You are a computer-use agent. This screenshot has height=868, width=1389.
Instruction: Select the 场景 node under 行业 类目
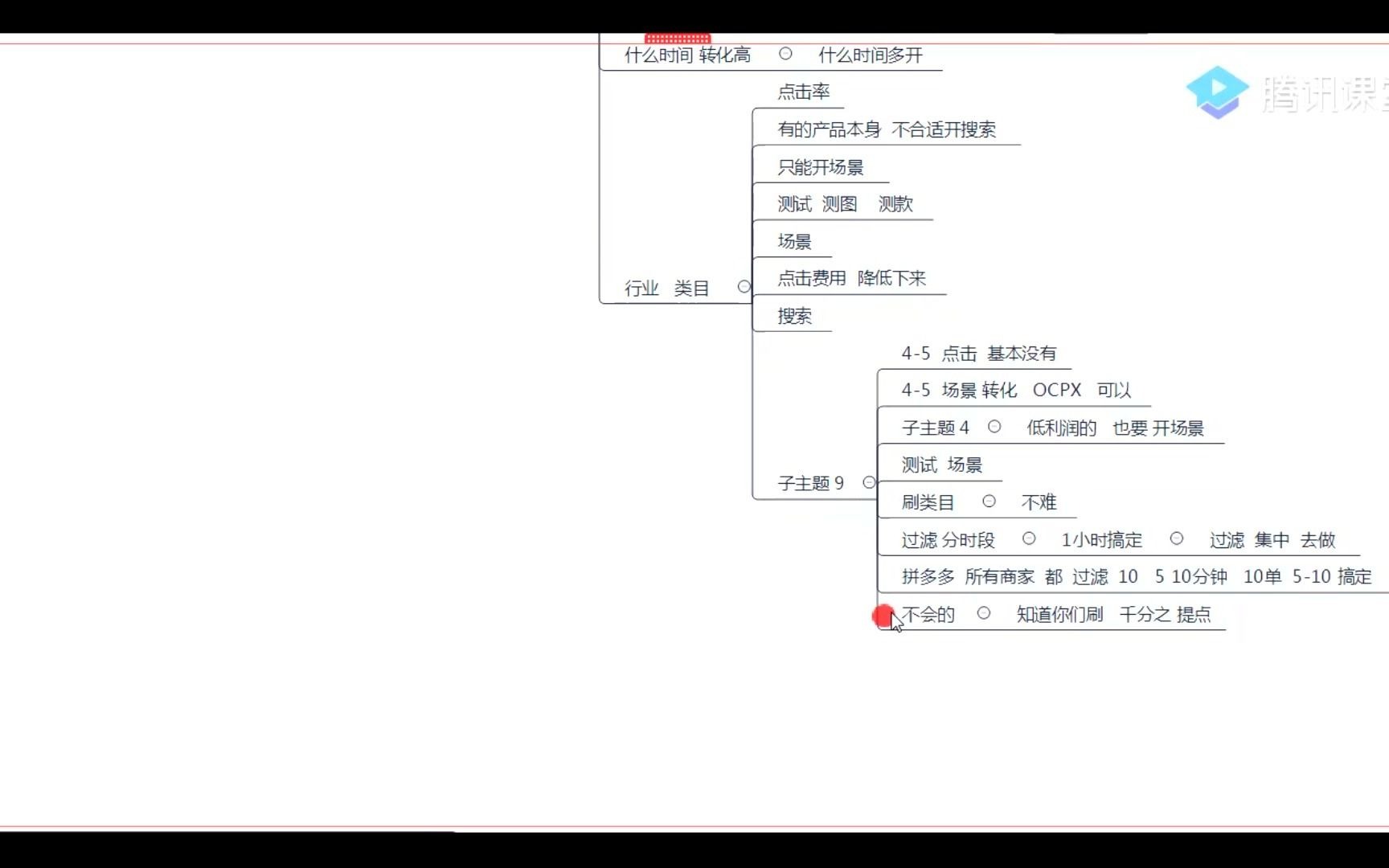coord(794,241)
